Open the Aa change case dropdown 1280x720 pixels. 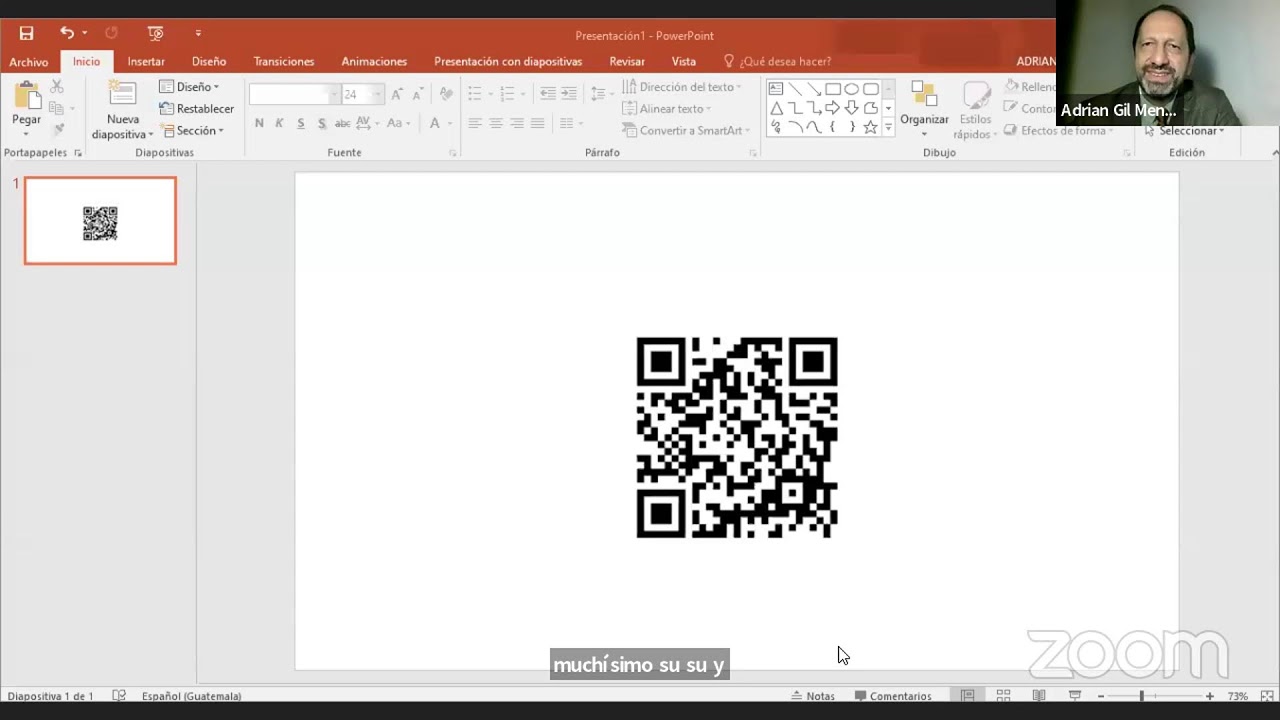click(399, 123)
